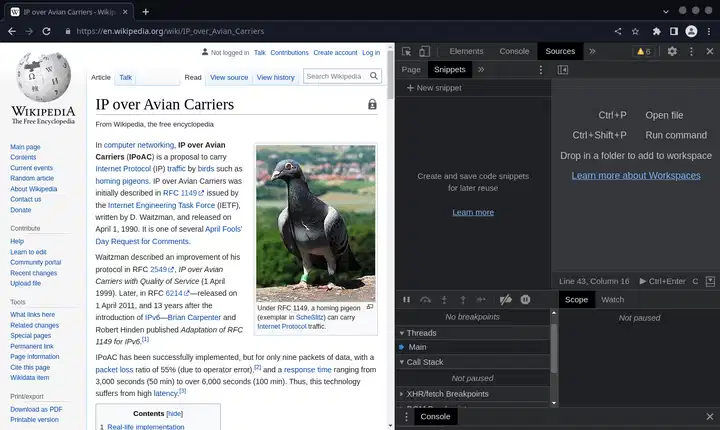Click the Step into next function icon

[x=444, y=300]
